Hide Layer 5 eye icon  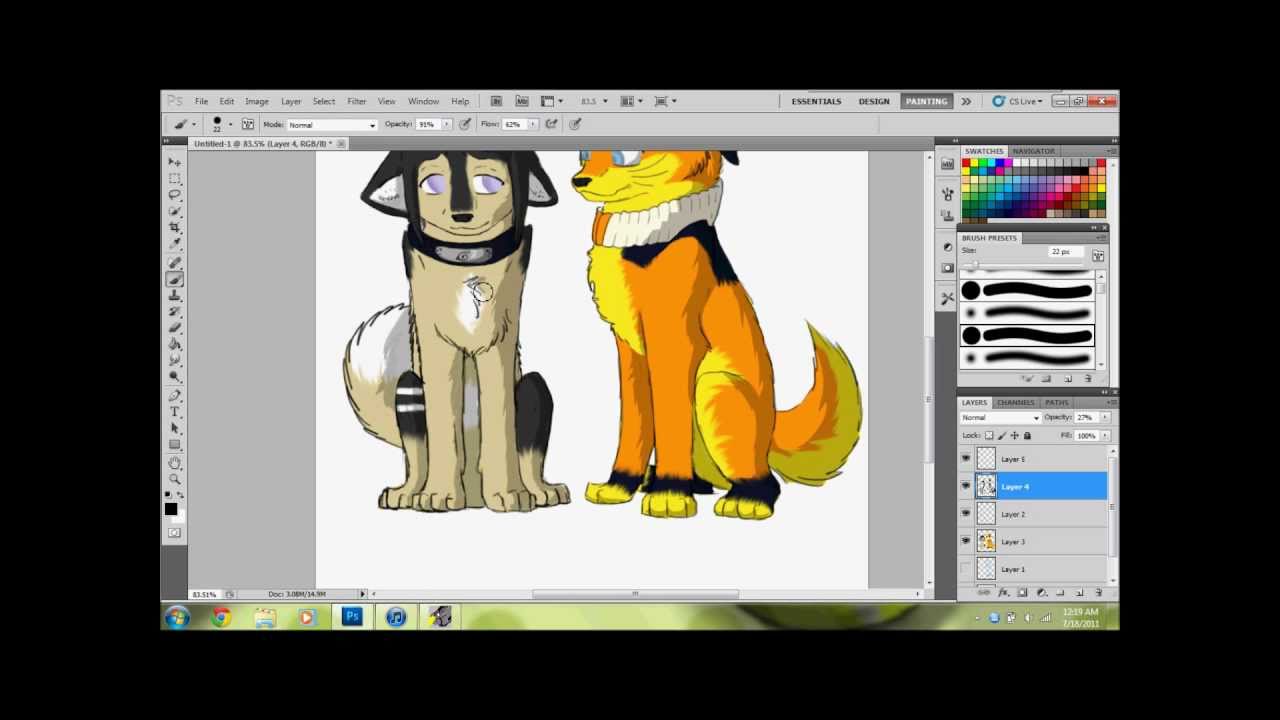click(966, 459)
